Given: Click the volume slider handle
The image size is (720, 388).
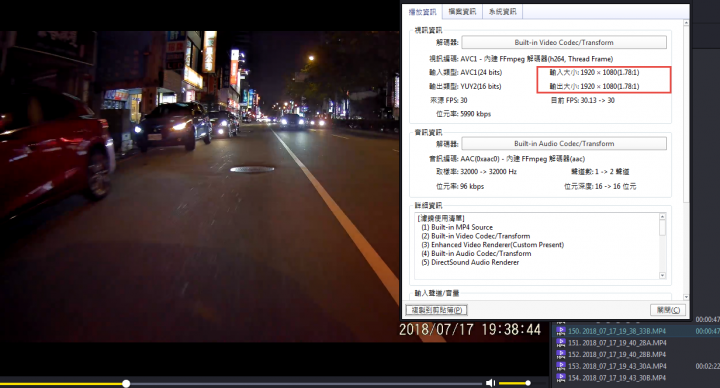Looking at the screenshot, I should [x=528, y=383].
